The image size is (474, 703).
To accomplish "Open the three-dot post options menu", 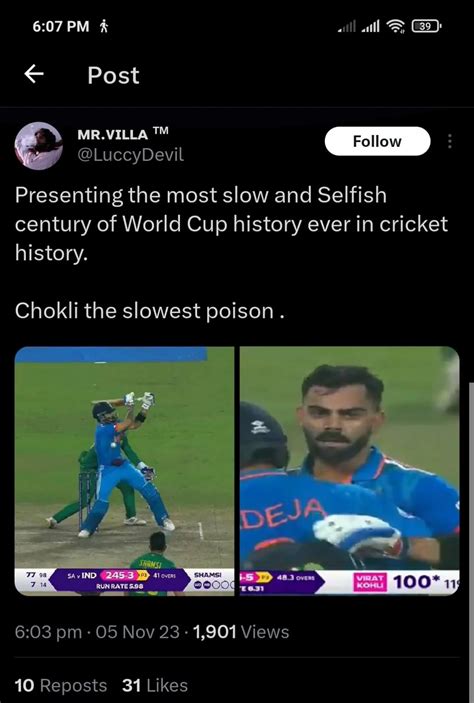I will coord(449,142).
